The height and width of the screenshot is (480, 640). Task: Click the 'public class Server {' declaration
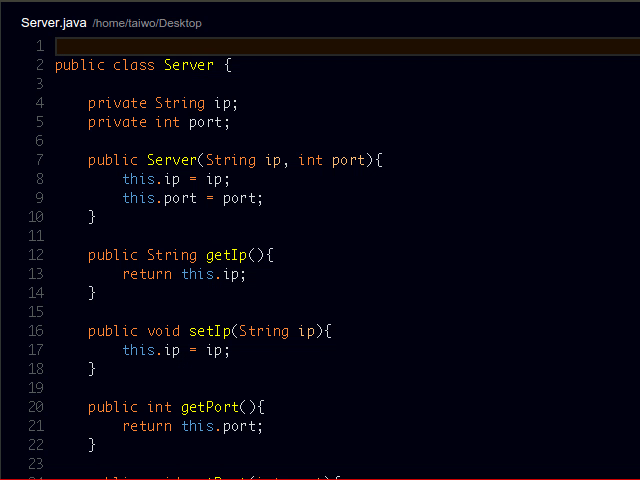(143, 65)
